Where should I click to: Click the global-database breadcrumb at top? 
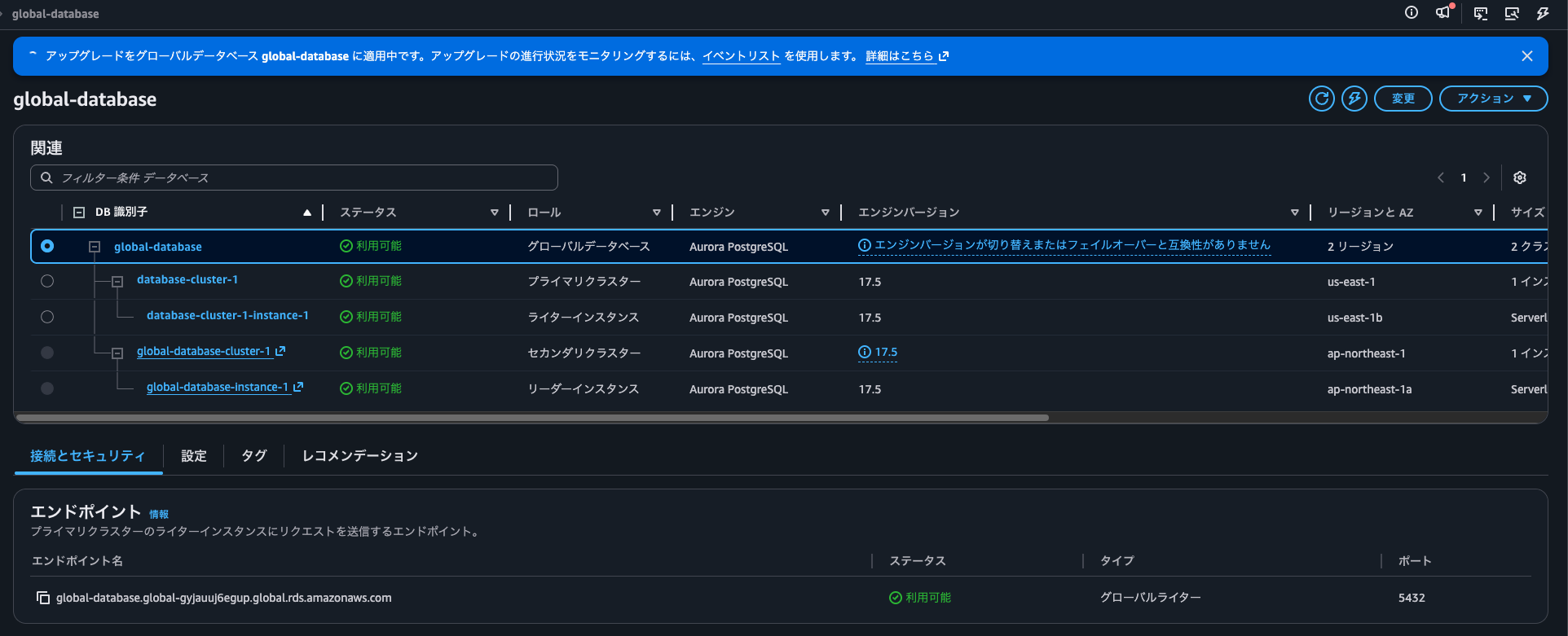(x=55, y=14)
